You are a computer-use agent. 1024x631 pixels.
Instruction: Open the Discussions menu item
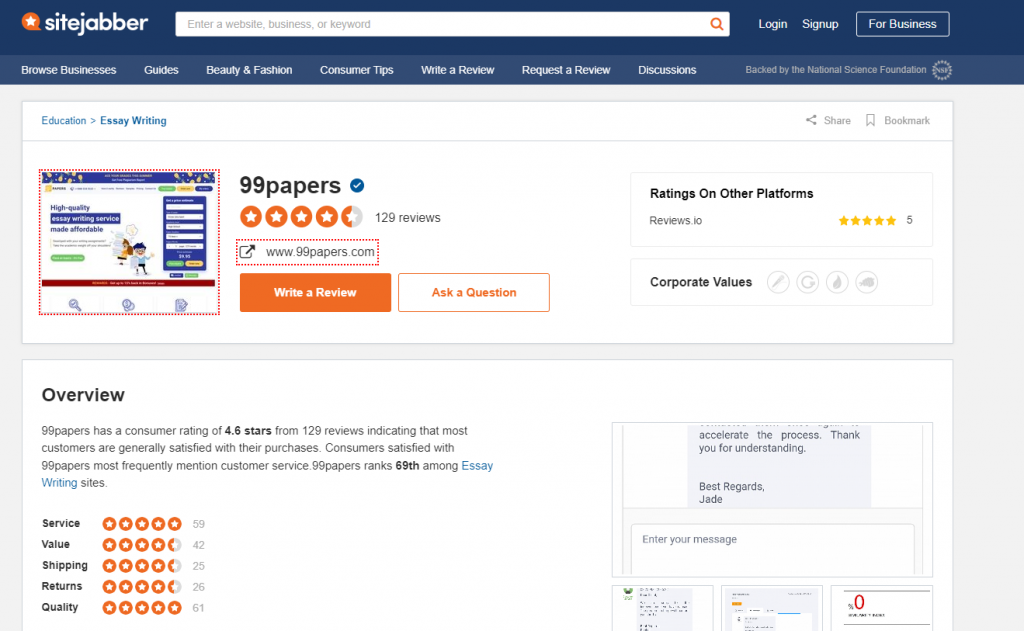click(x=667, y=70)
